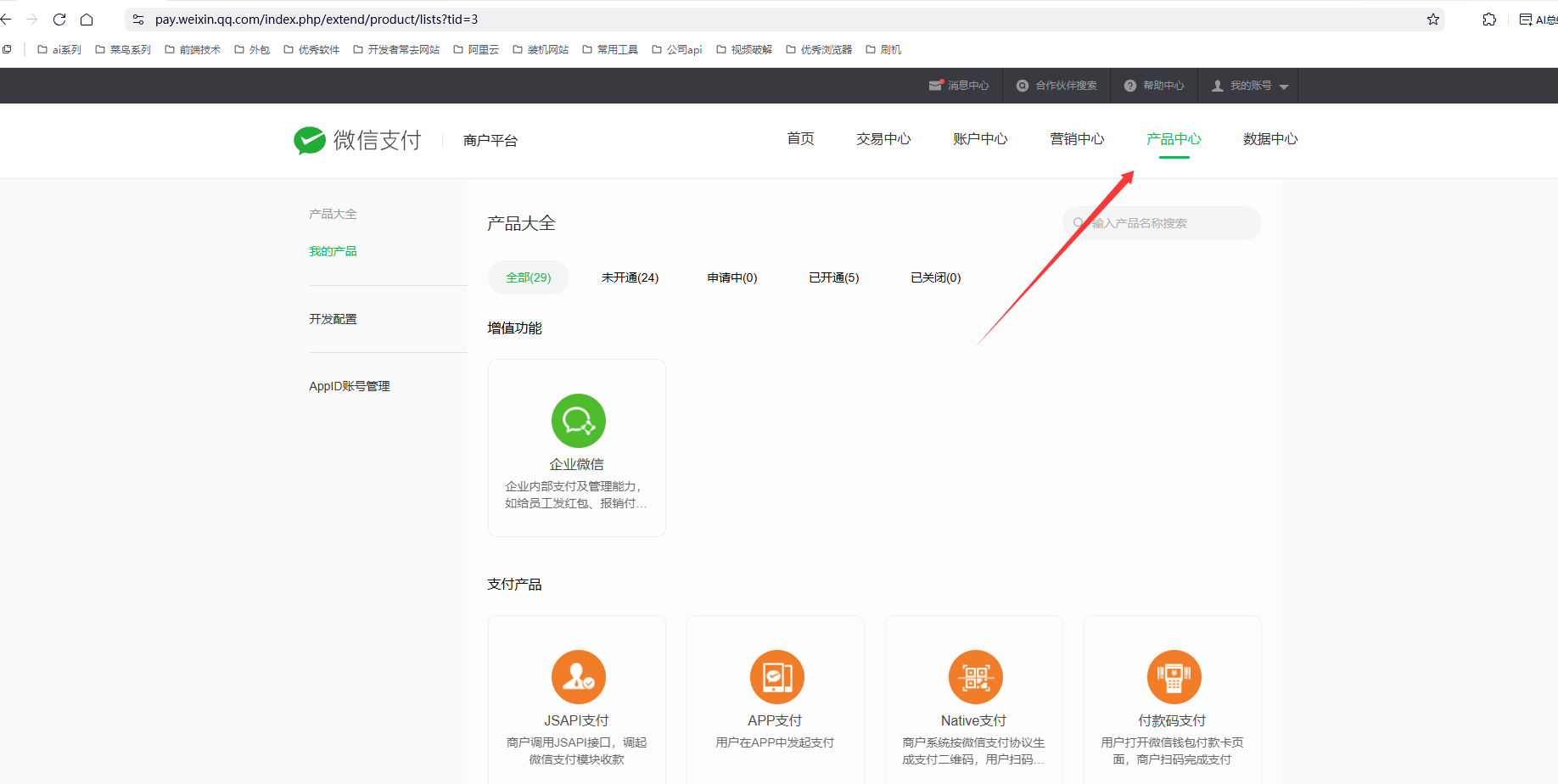1558x784 pixels.
Task: Click the Native支付 card title
Action: (x=973, y=720)
